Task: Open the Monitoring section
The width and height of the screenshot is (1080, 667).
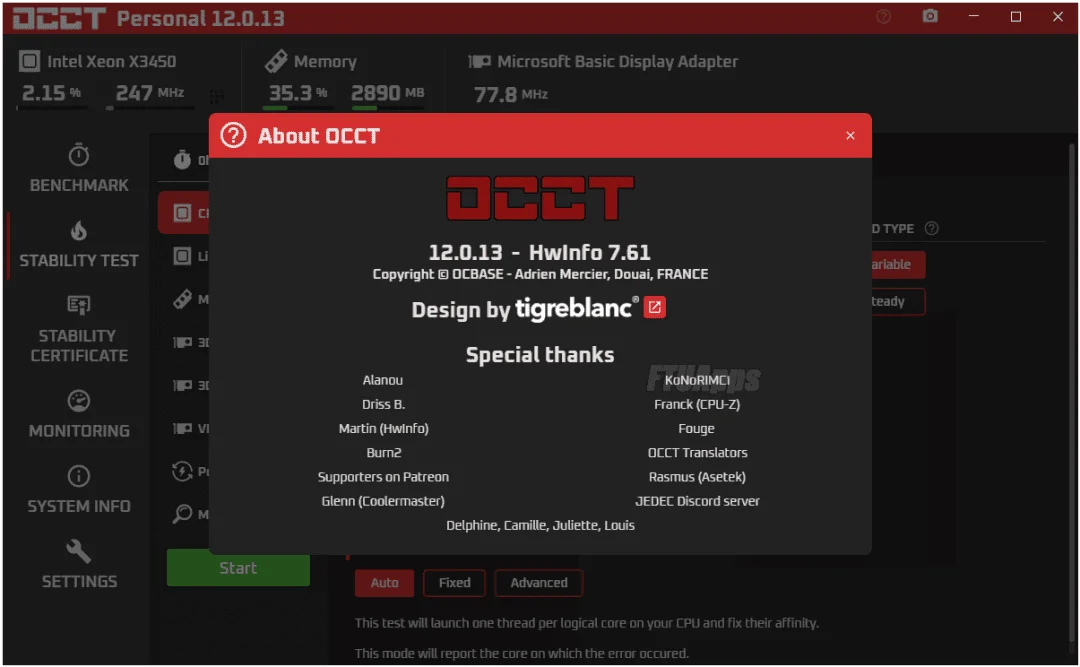Action: pos(79,414)
